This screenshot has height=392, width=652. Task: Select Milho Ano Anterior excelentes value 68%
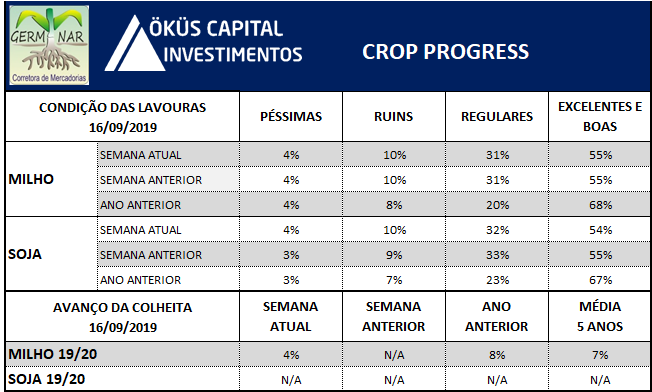(x=600, y=205)
